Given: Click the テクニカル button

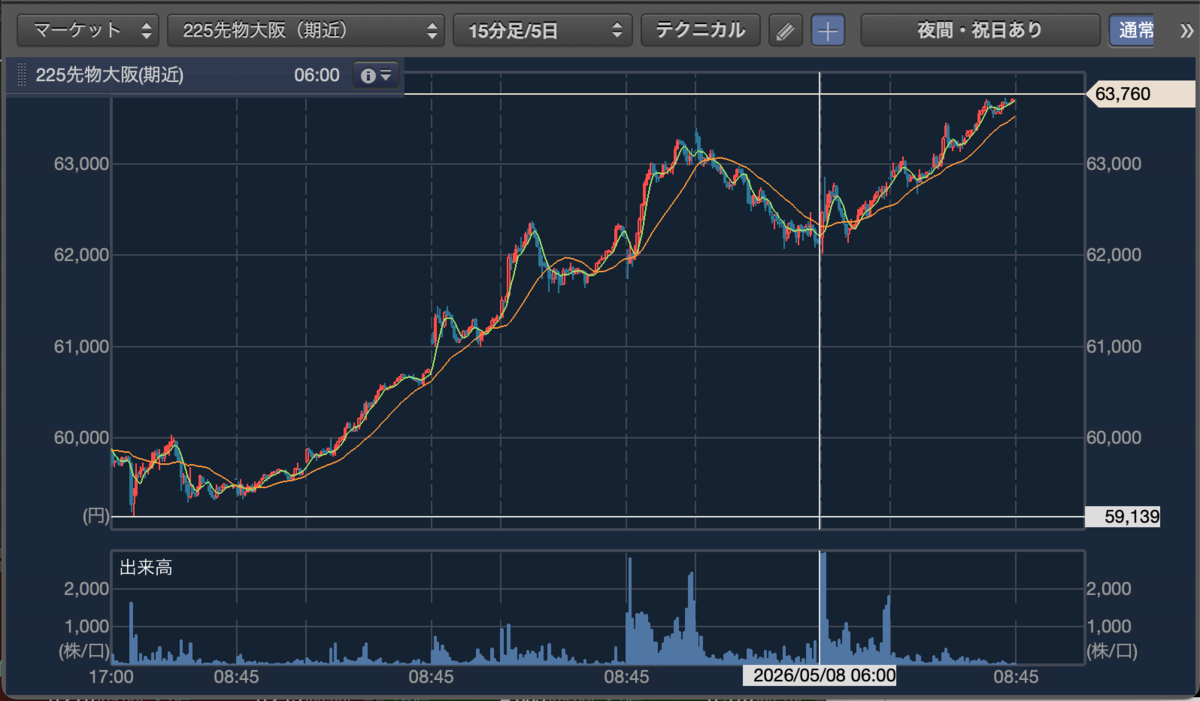Looking at the screenshot, I should point(700,30).
